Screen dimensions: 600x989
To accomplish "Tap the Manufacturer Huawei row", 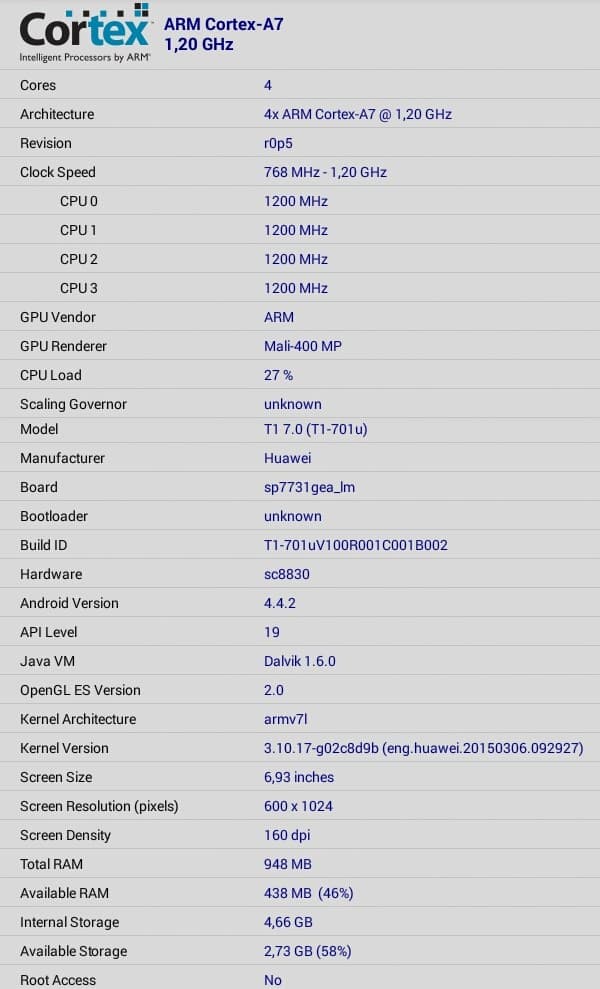I will click(300, 459).
